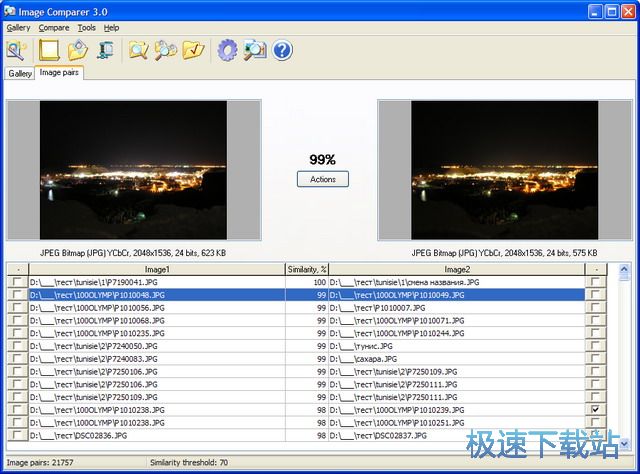
Task: Uncheck right checkbox for P1010239.JPG row
Action: point(596,410)
